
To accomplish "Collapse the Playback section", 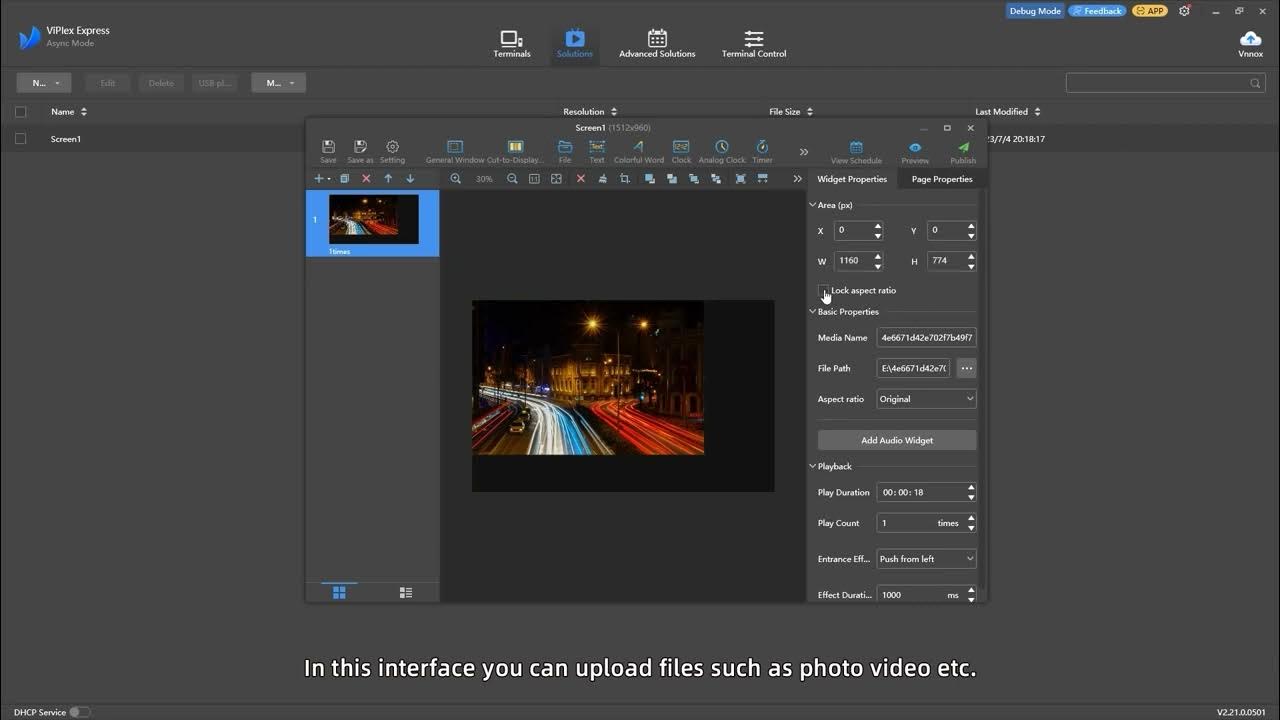I will 813,466.
